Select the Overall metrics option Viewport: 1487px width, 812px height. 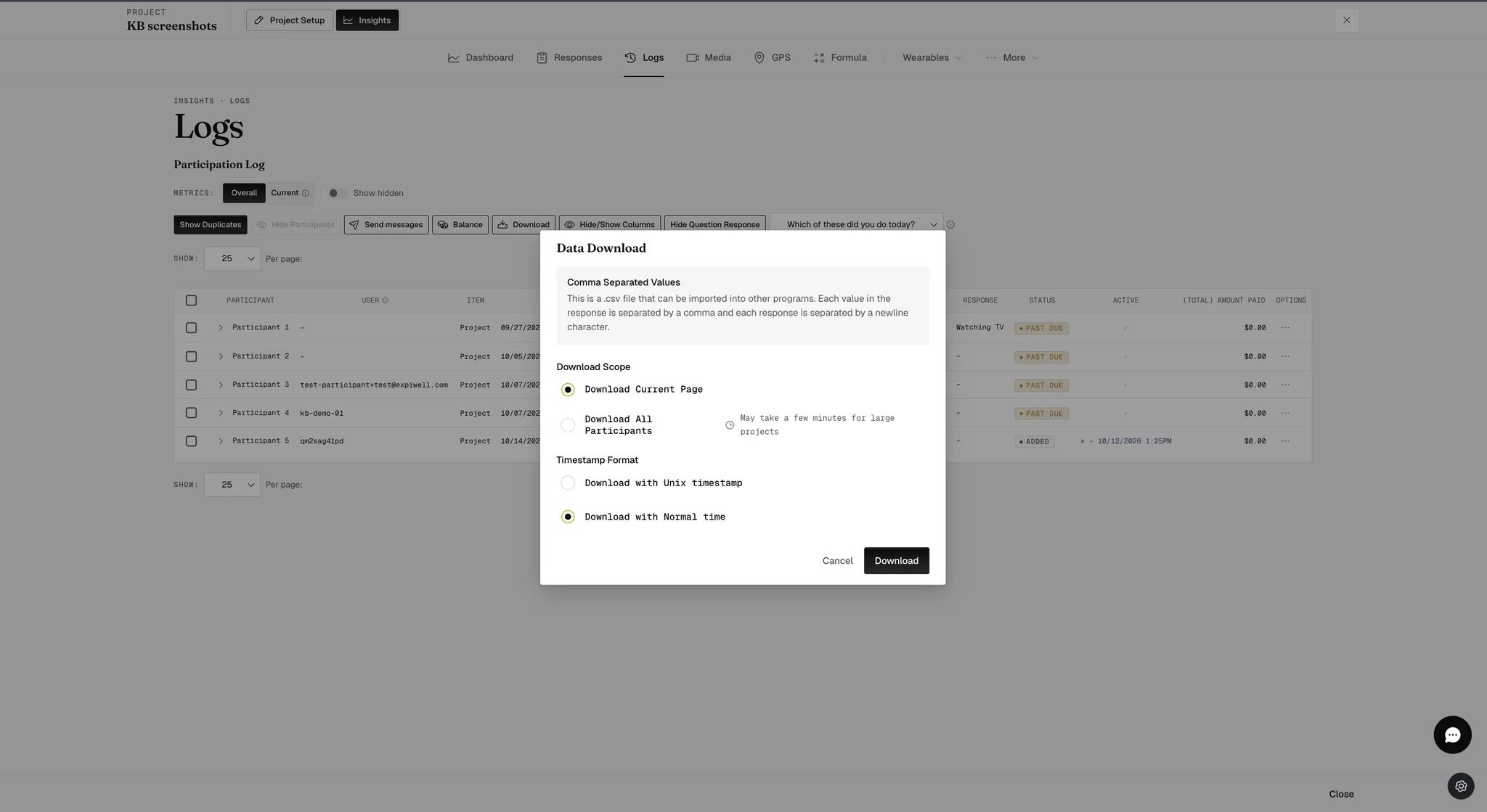pyautogui.click(x=244, y=193)
